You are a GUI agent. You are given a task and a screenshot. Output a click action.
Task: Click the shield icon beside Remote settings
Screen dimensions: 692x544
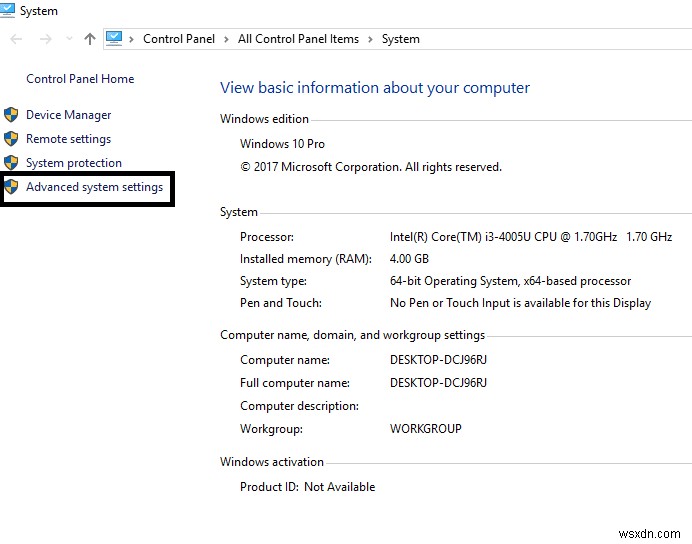[11, 139]
